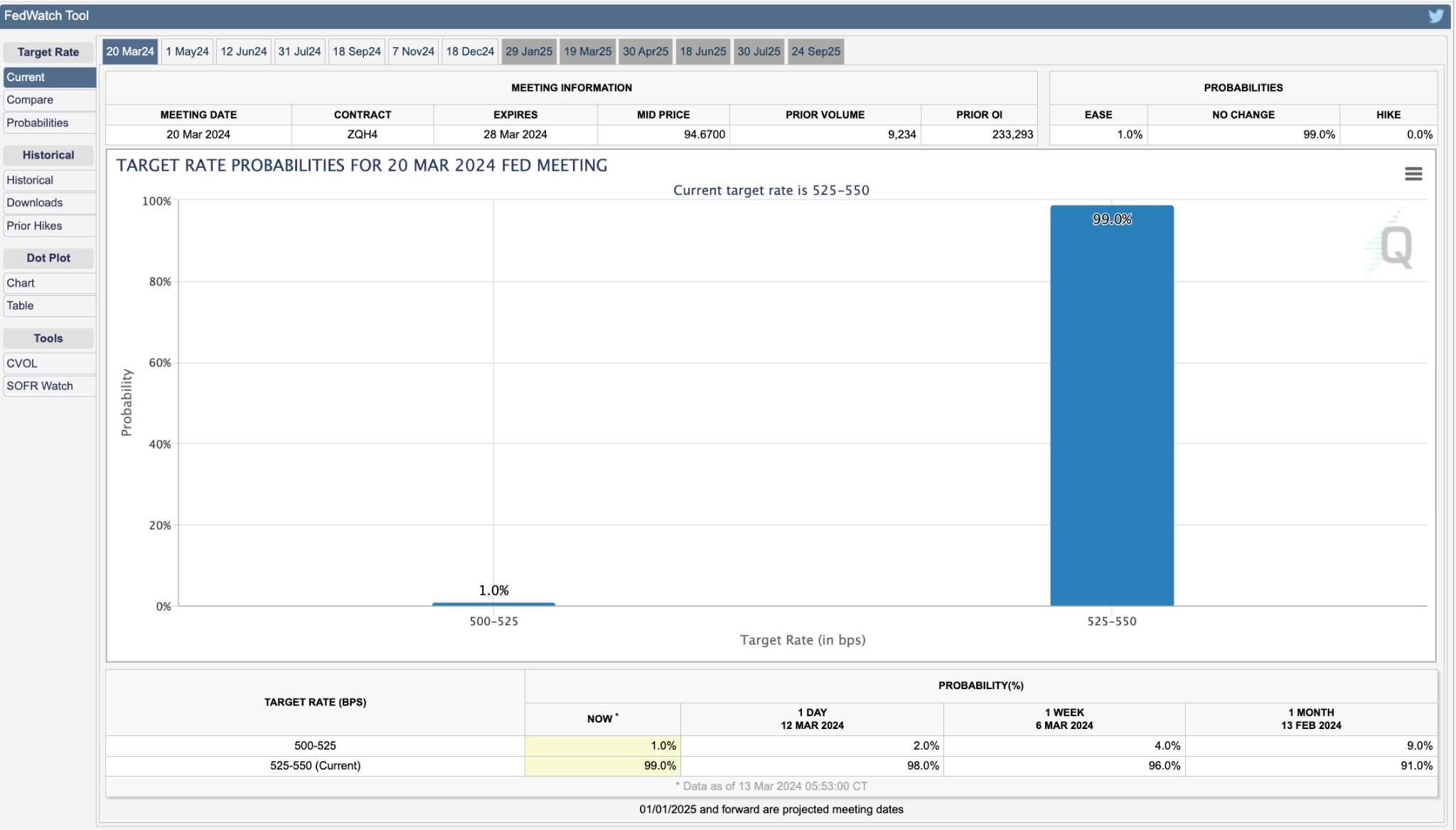Open the Dot Plot Chart link
This screenshot has width=1456, height=830.
pos(49,283)
